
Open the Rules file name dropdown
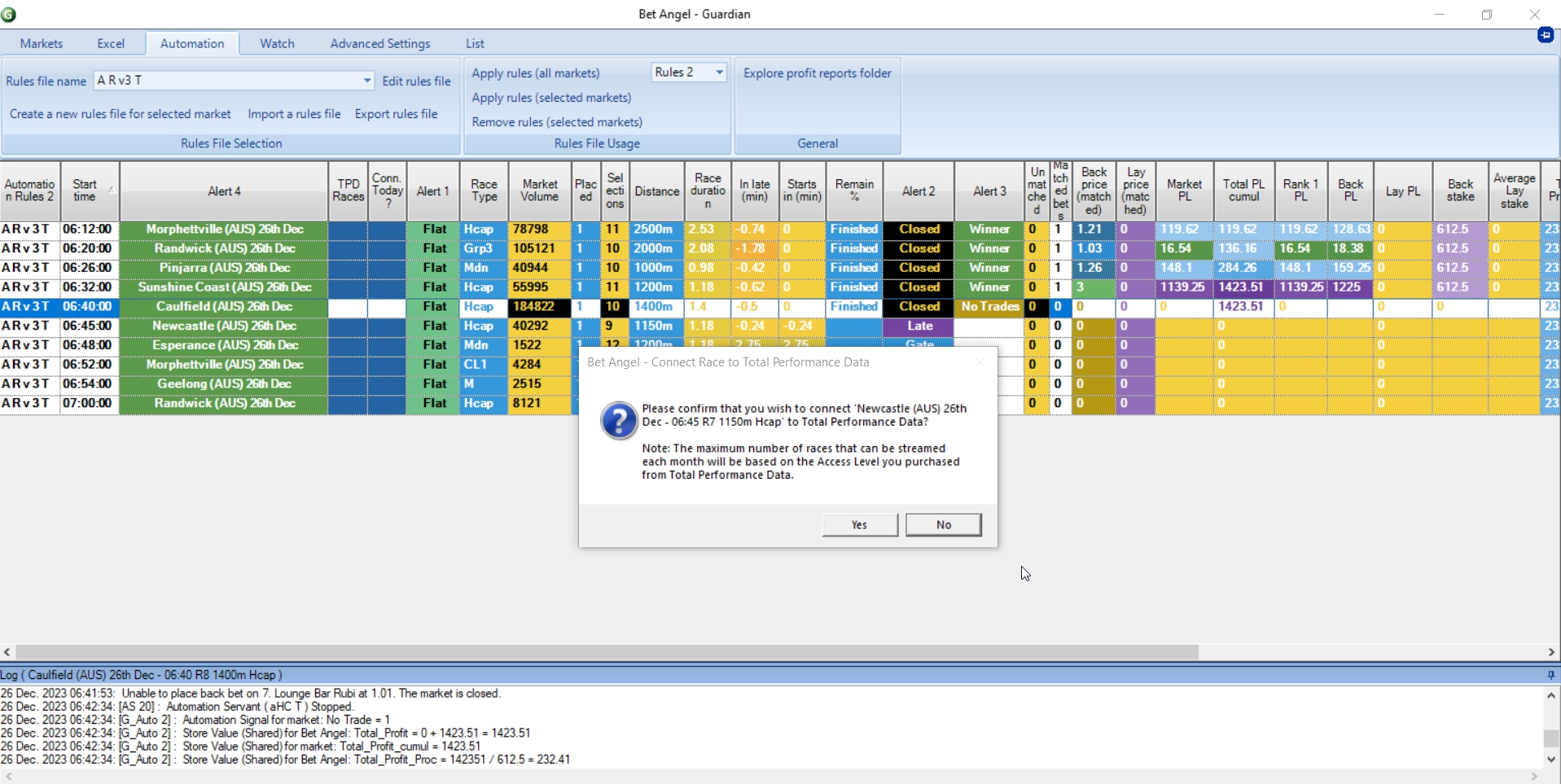pos(367,81)
